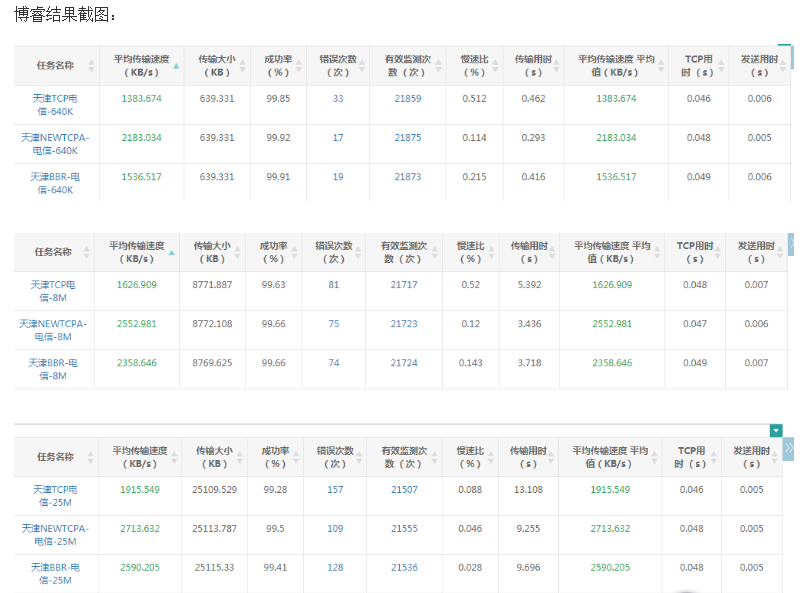The height and width of the screenshot is (593, 805).
Task: Toggle active sort arrow on first table 平均传输速度
Action: pyautogui.click(x=176, y=66)
